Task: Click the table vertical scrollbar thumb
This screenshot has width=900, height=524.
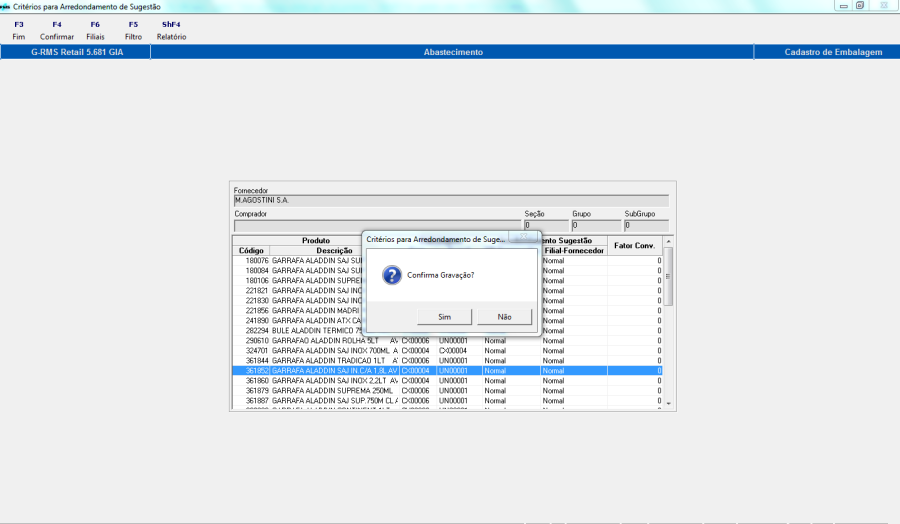Action: [668, 276]
